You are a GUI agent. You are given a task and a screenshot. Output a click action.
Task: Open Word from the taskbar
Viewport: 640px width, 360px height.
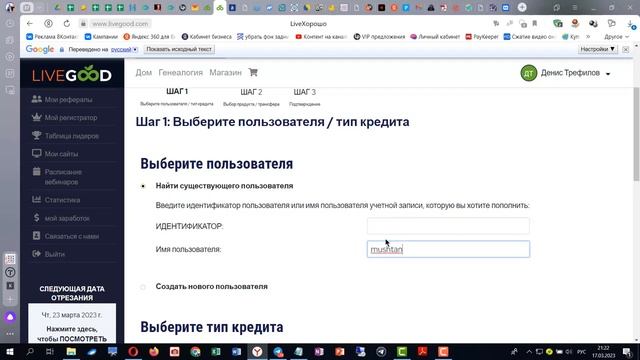(236, 351)
